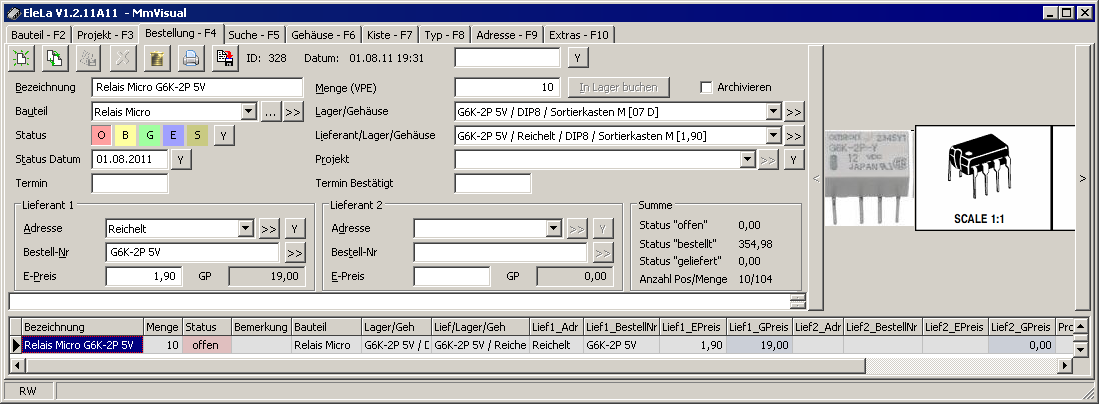This screenshot has height=404, width=1099.
Task: Click the Y button beside the top search field
Action: (577, 58)
